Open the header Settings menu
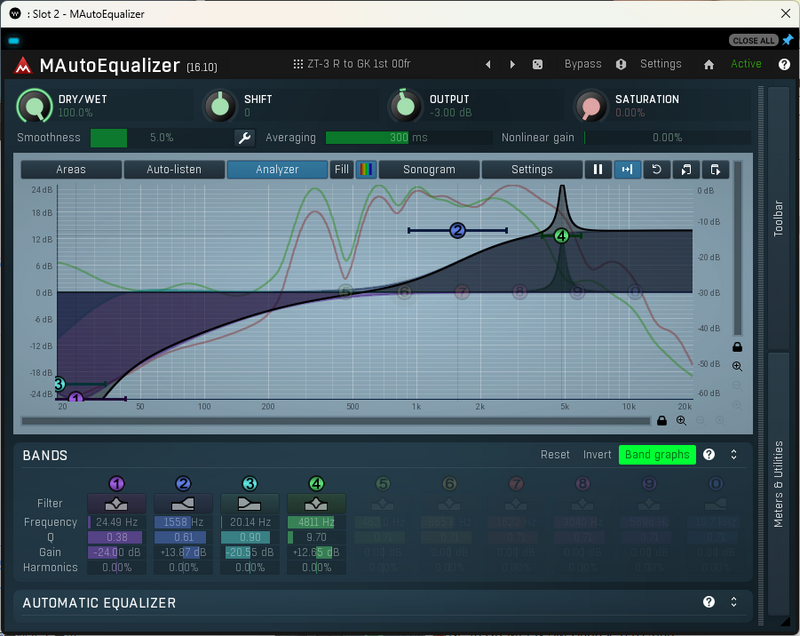 pos(661,64)
